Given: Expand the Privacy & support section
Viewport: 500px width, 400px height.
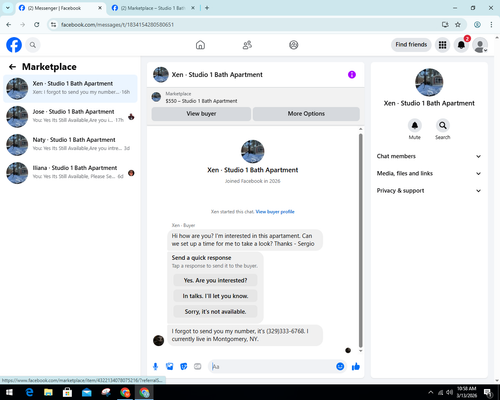Looking at the screenshot, I should pos(429,191).
